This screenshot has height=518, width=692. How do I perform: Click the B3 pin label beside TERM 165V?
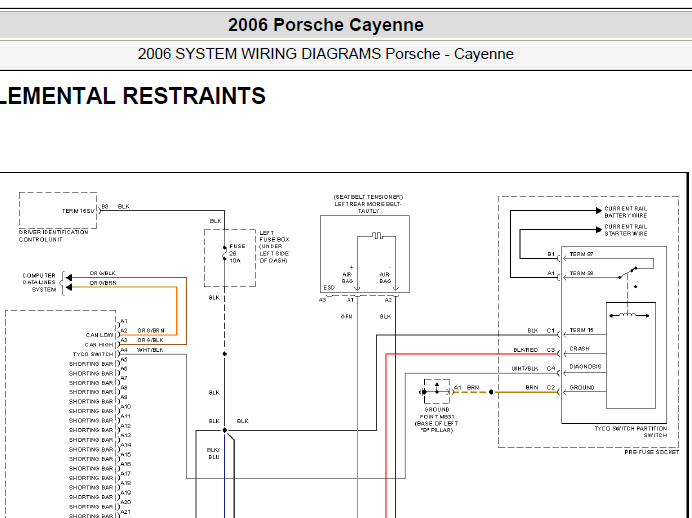pos(105,206)
